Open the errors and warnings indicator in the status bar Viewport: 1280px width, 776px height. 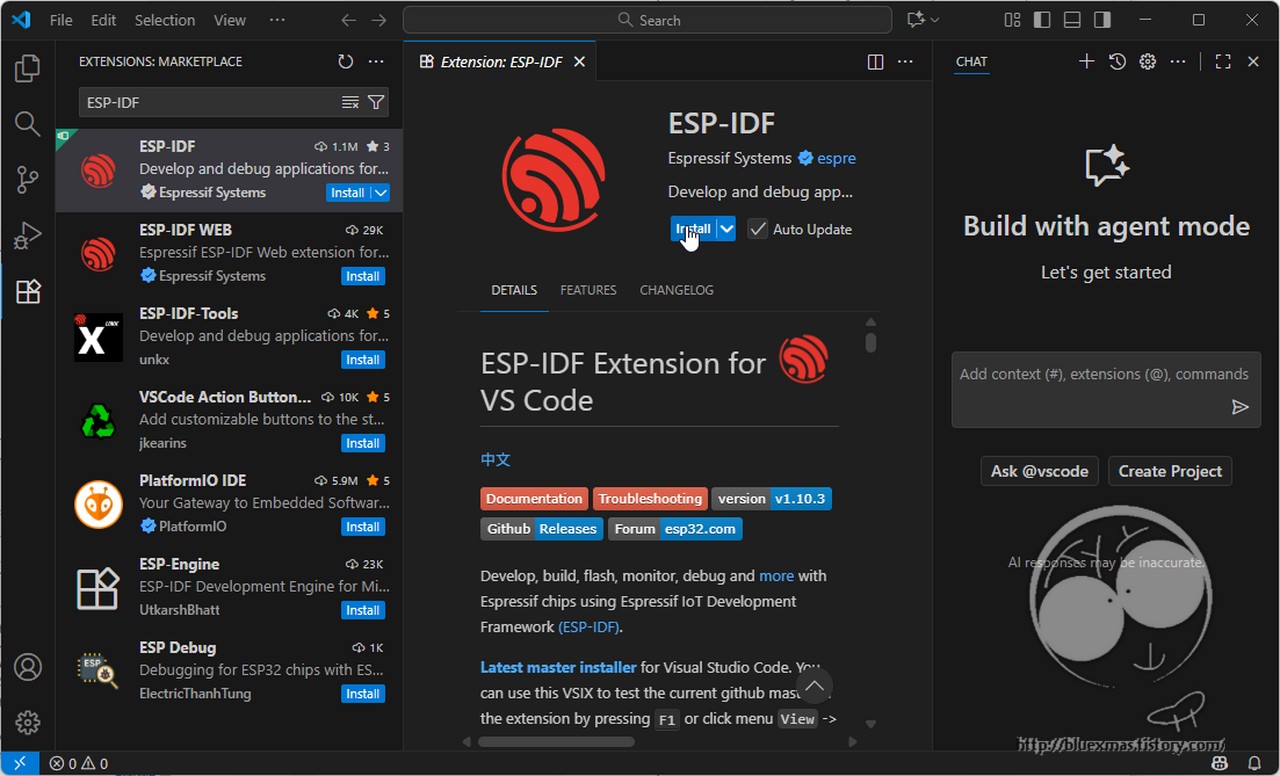pos(79,764)
